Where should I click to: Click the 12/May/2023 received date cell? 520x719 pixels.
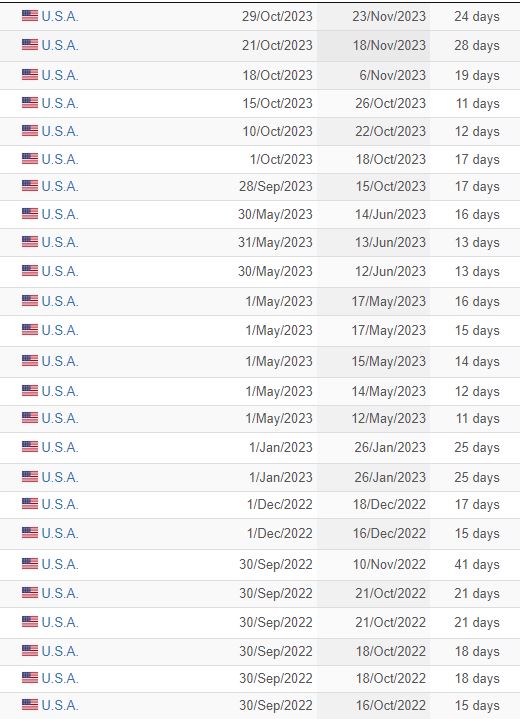(373, 419)
